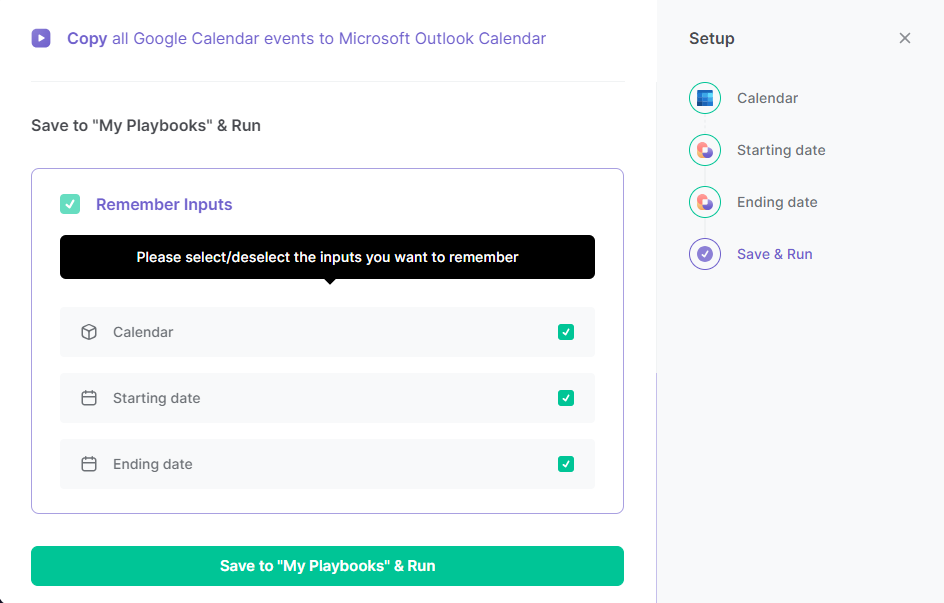Uncheck the Calendar input checkbox

point(566,332)
